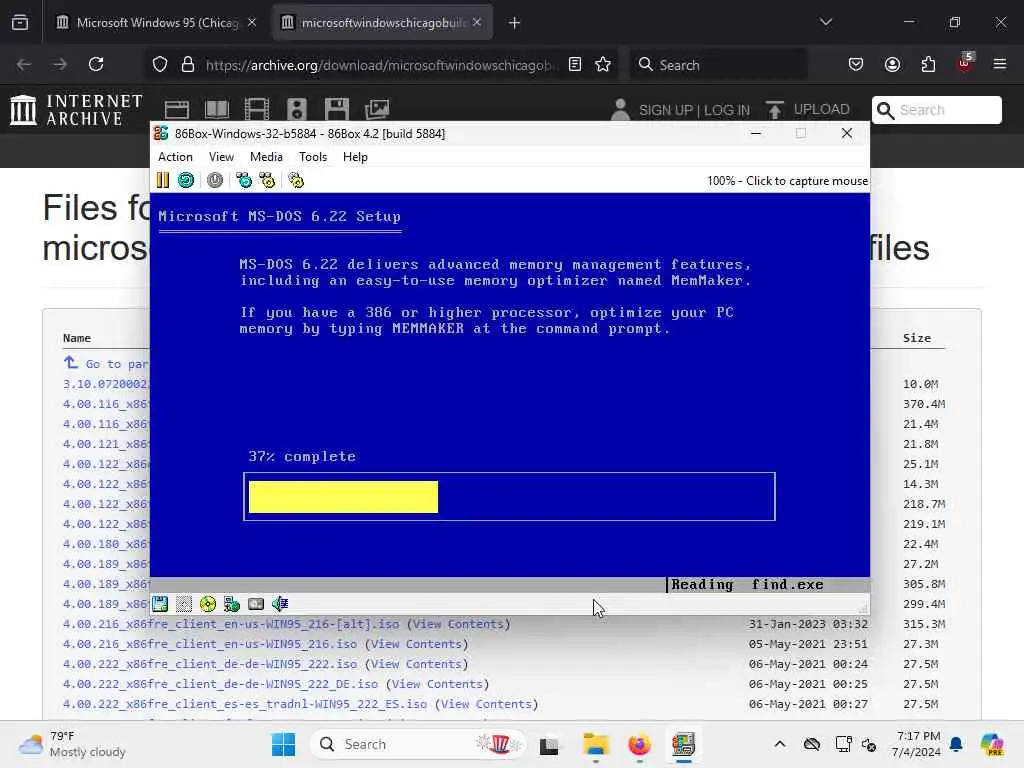The height and width of the screenshot is (768, 1024).
Task: Click the 86Box hard reset icon
Action: 186,180
